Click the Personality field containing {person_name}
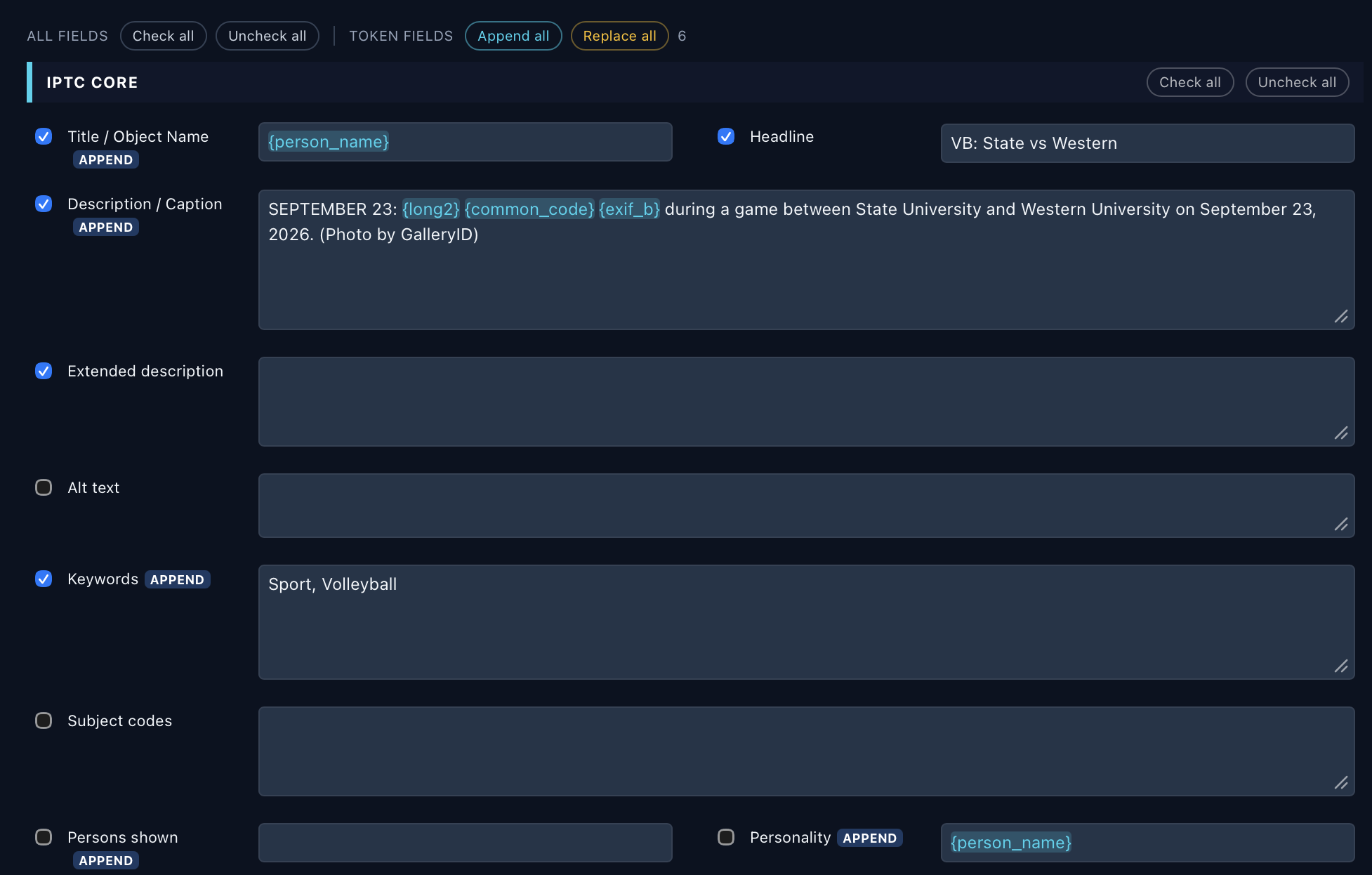Viewport: 1372px width, 875px height. pyautogui.click(x=1147, y=843)
